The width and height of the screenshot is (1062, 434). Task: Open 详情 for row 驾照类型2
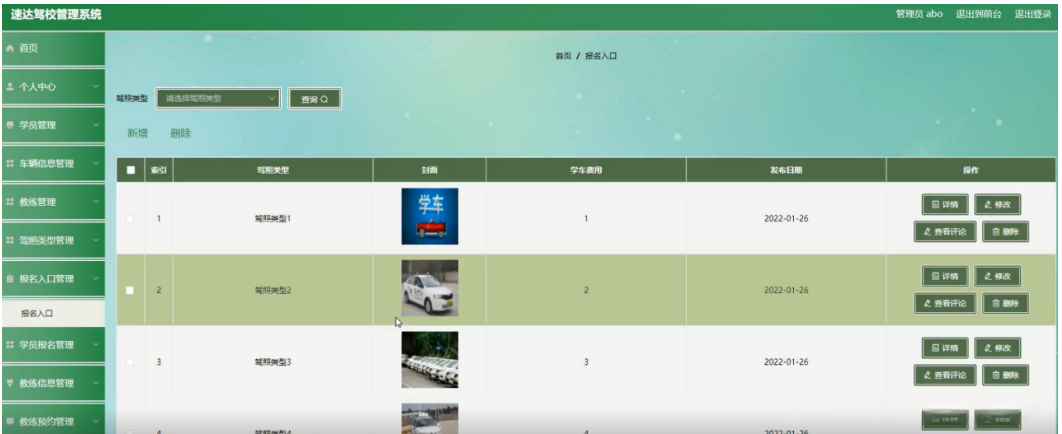(945, 276)
